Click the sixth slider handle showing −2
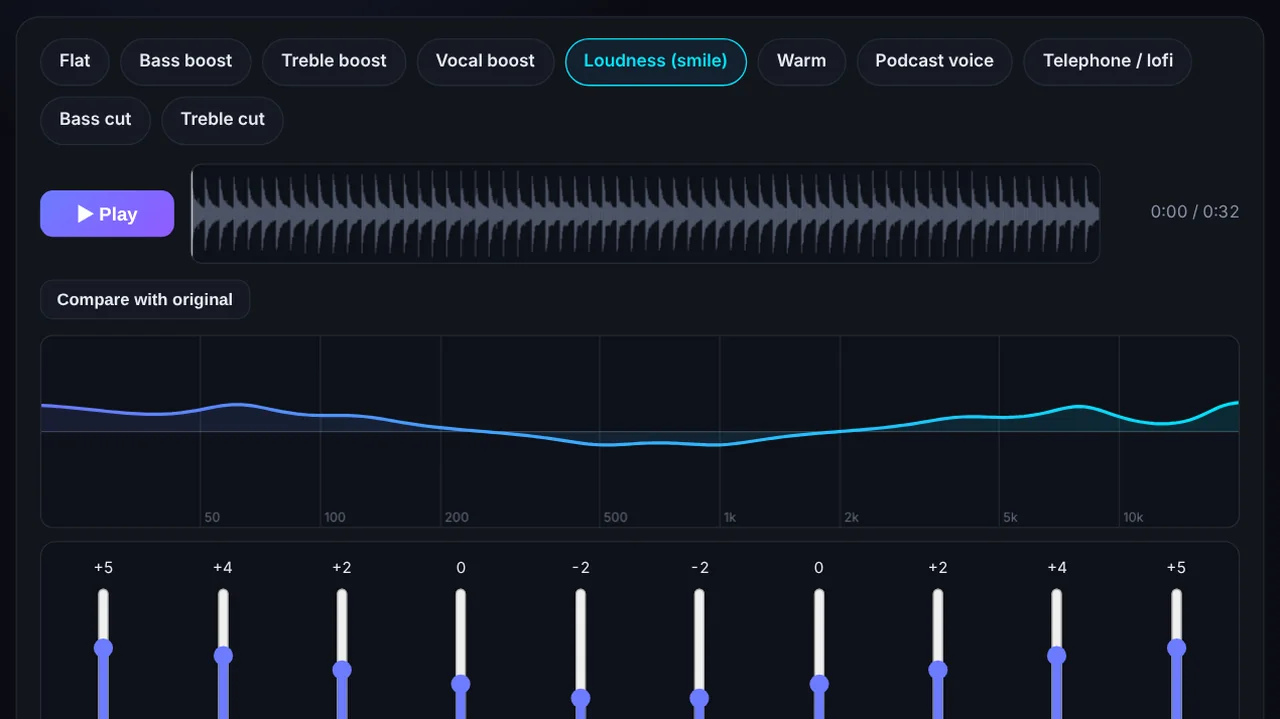 (699, 698)
